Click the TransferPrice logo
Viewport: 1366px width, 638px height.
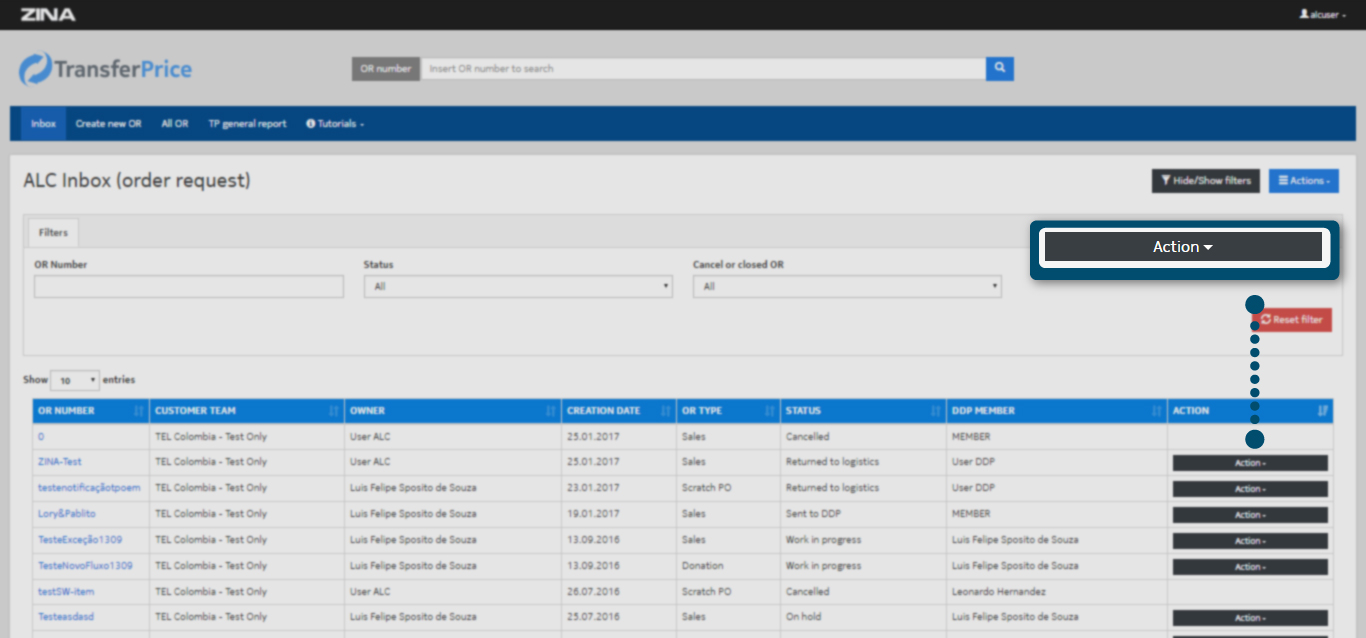tap(106, 69)
